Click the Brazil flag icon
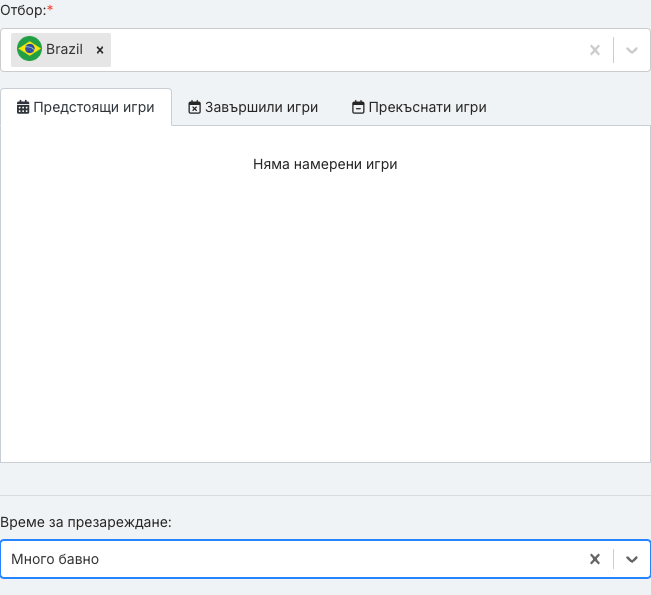Screen dimensions: 651x595 point(29,49)
